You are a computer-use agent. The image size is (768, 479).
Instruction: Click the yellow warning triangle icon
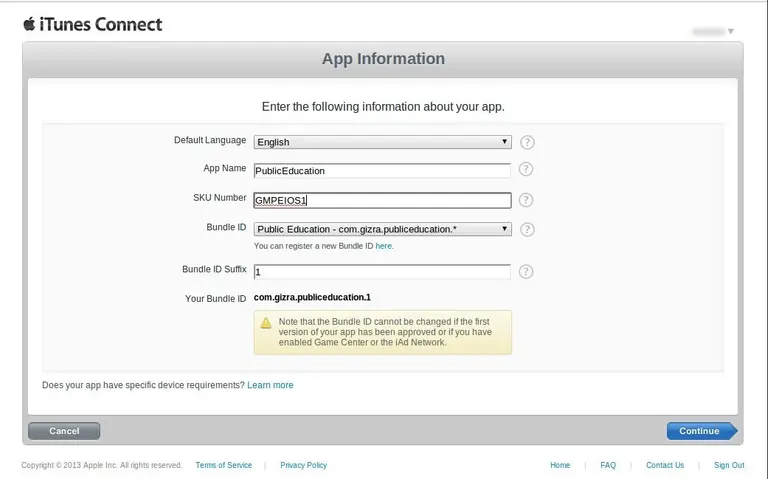(266, 323)
